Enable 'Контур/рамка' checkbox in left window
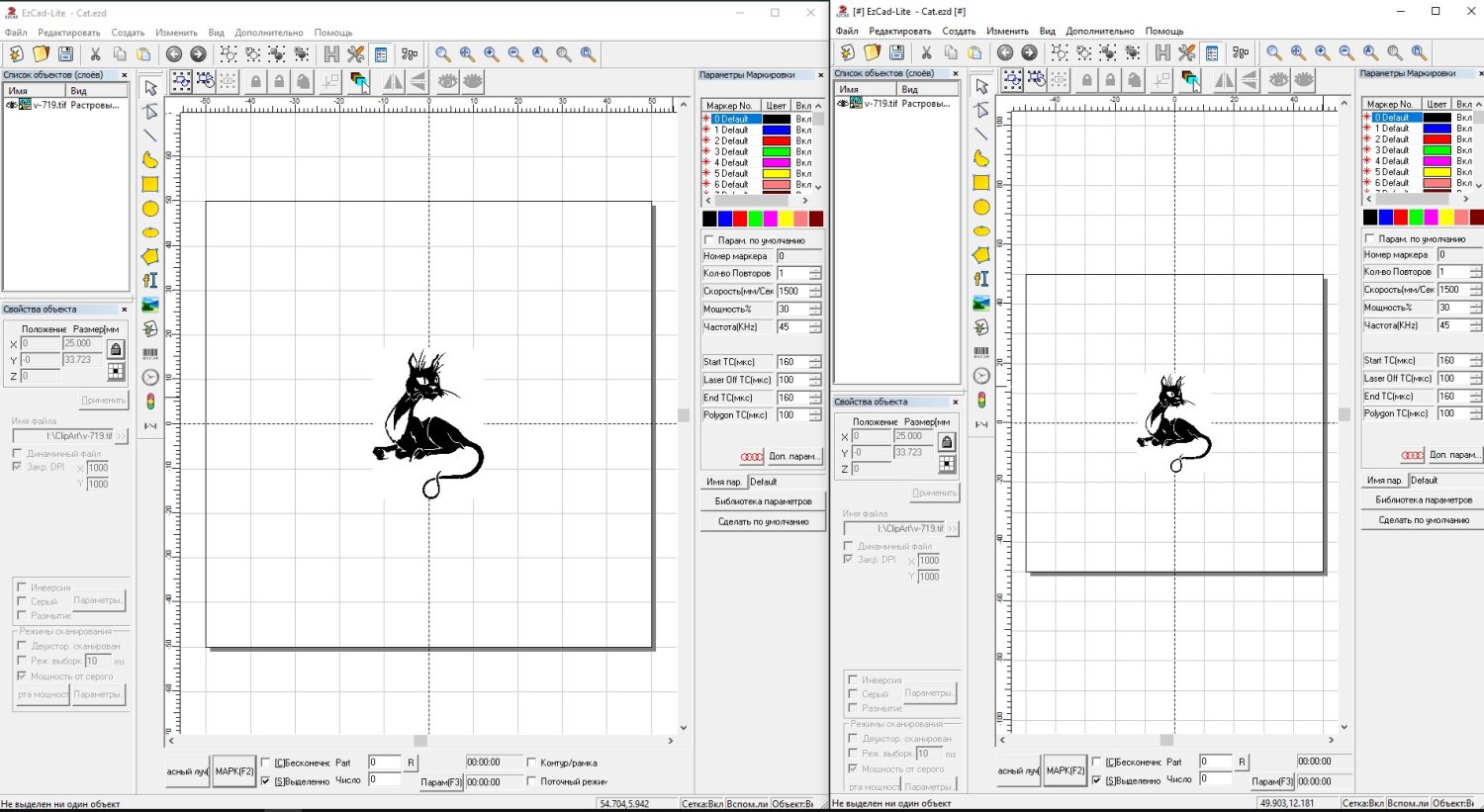Screen dimensions: 1484x812 532,763
